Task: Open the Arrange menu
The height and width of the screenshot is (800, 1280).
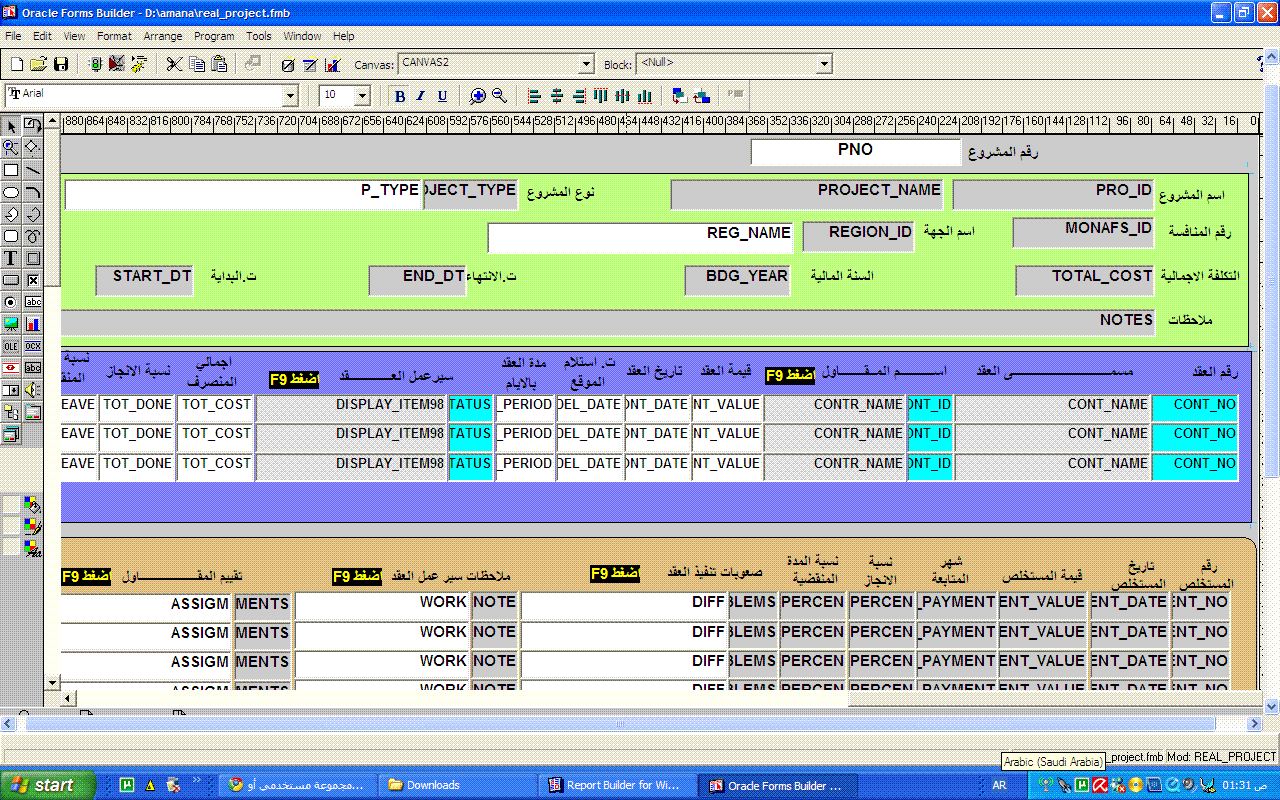Action: (x=163, y=36)
